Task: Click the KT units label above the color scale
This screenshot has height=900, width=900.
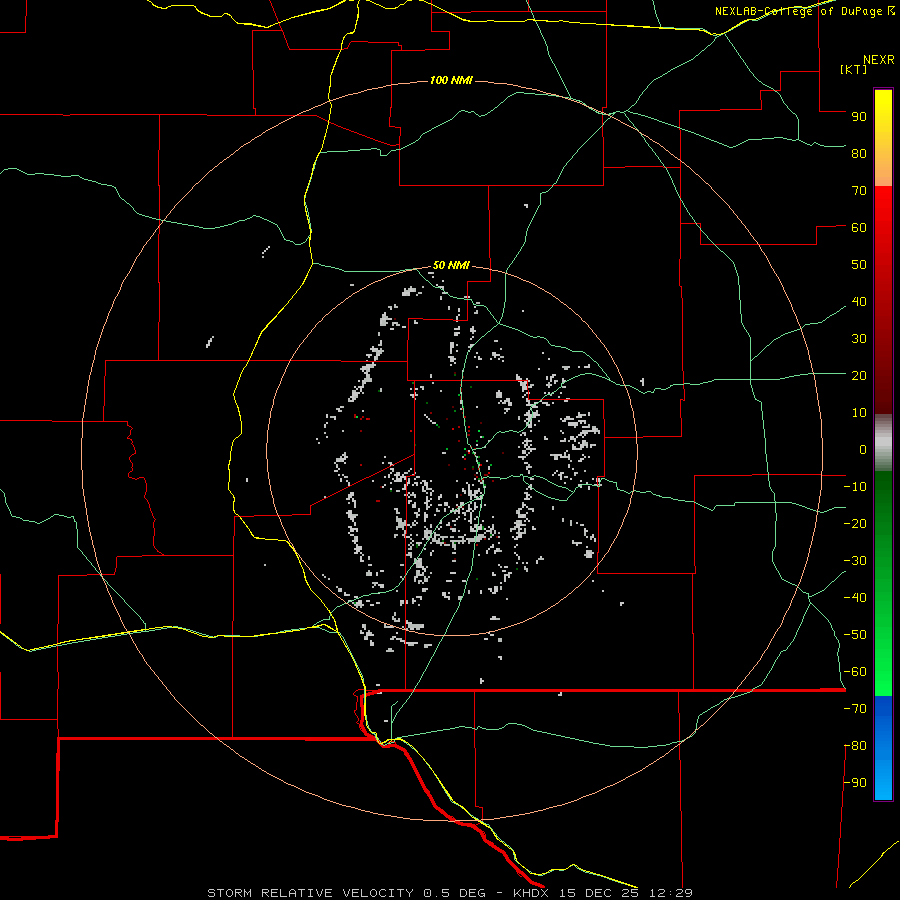Action: [854, 69]
